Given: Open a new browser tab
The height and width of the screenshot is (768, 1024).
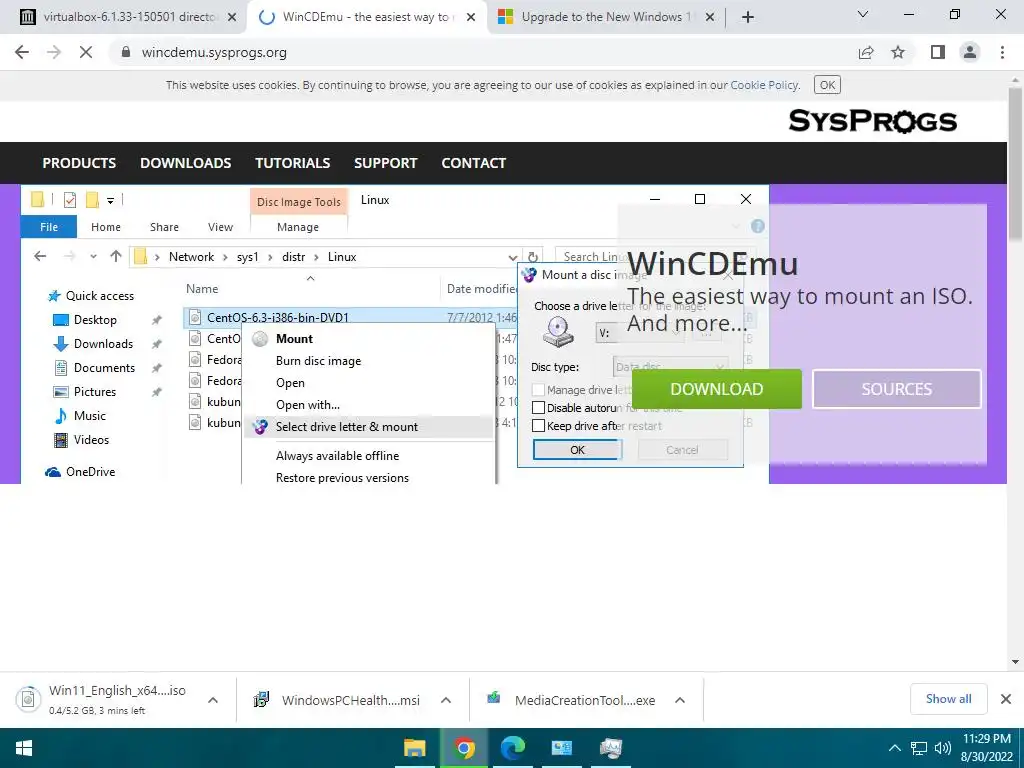Looking at the screenshot, I should coord(748,17).
